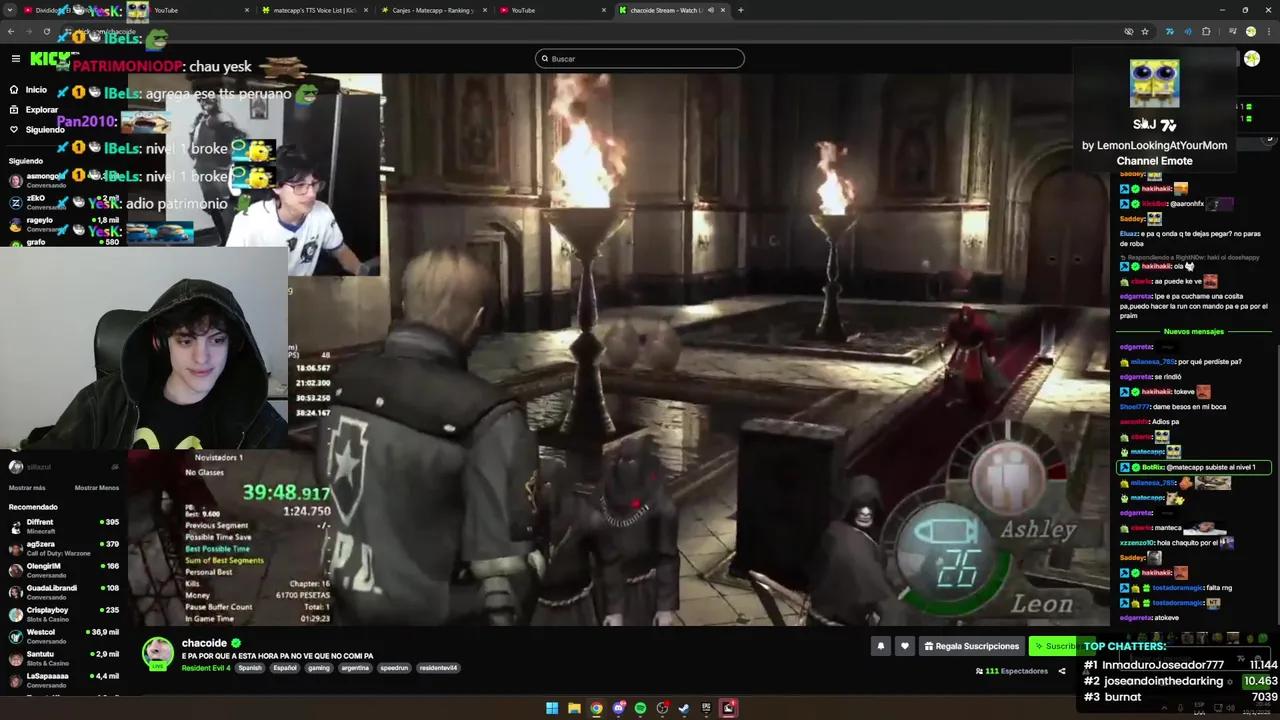Click chacoide streamer avatar

coord(157,653)
